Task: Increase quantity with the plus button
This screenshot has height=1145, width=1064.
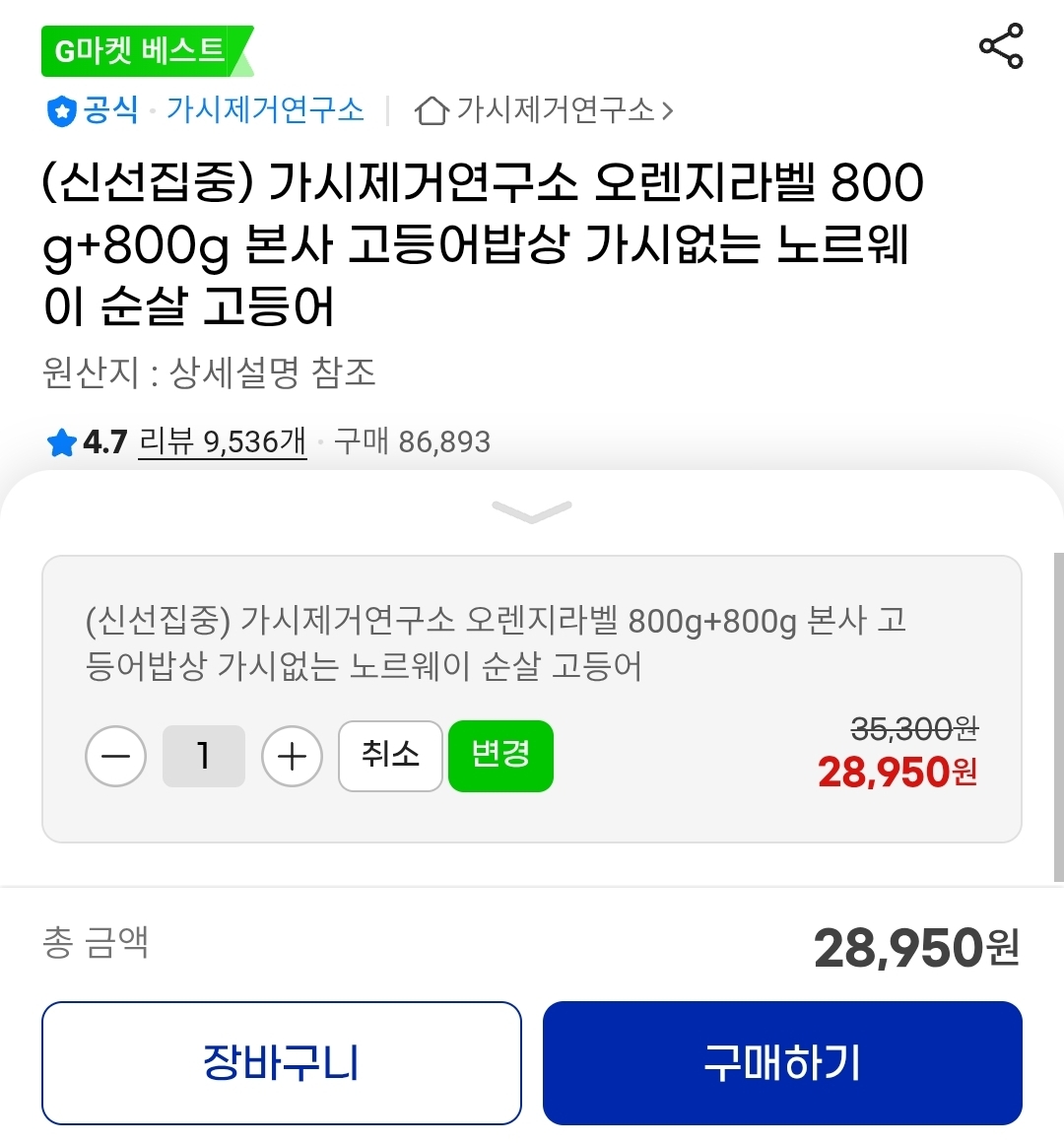Action: (292, 756)
